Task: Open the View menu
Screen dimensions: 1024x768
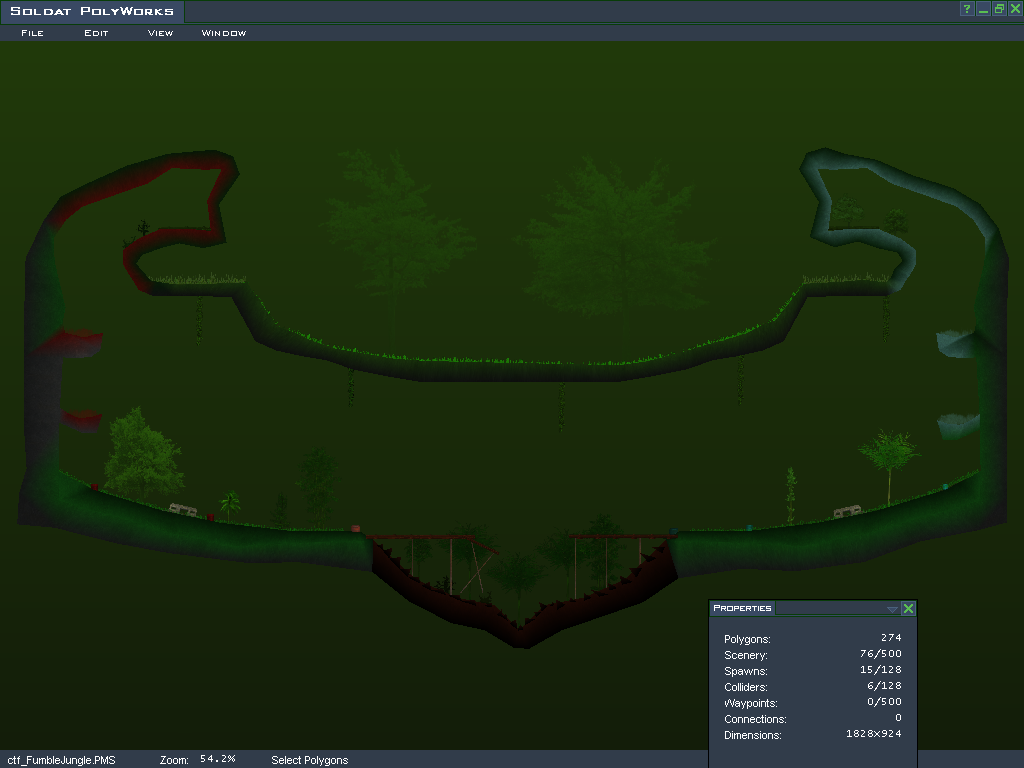Action: pyautogui.click(x=160, y=33)
